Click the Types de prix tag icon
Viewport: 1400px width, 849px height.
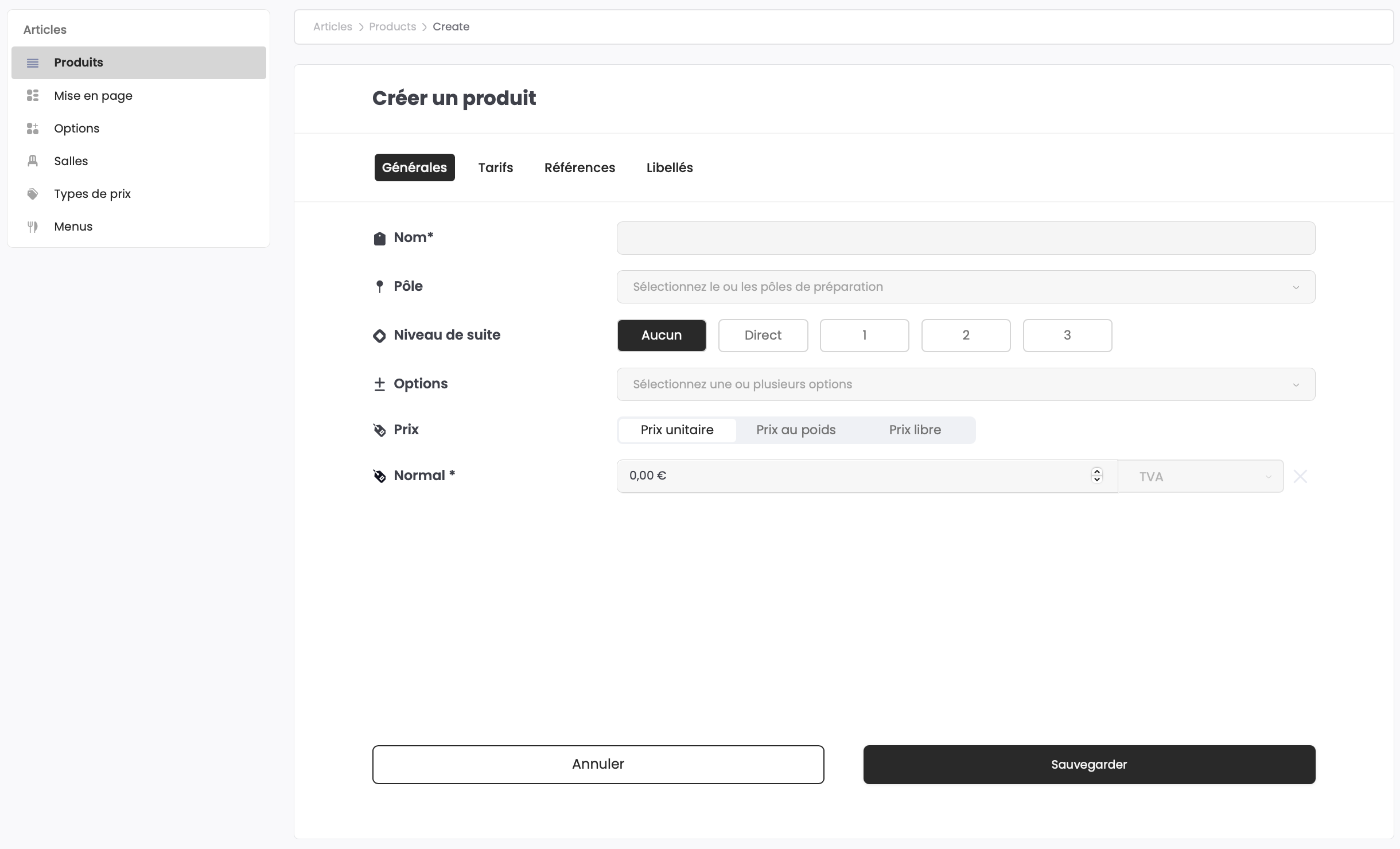click(x=33, y=194)
